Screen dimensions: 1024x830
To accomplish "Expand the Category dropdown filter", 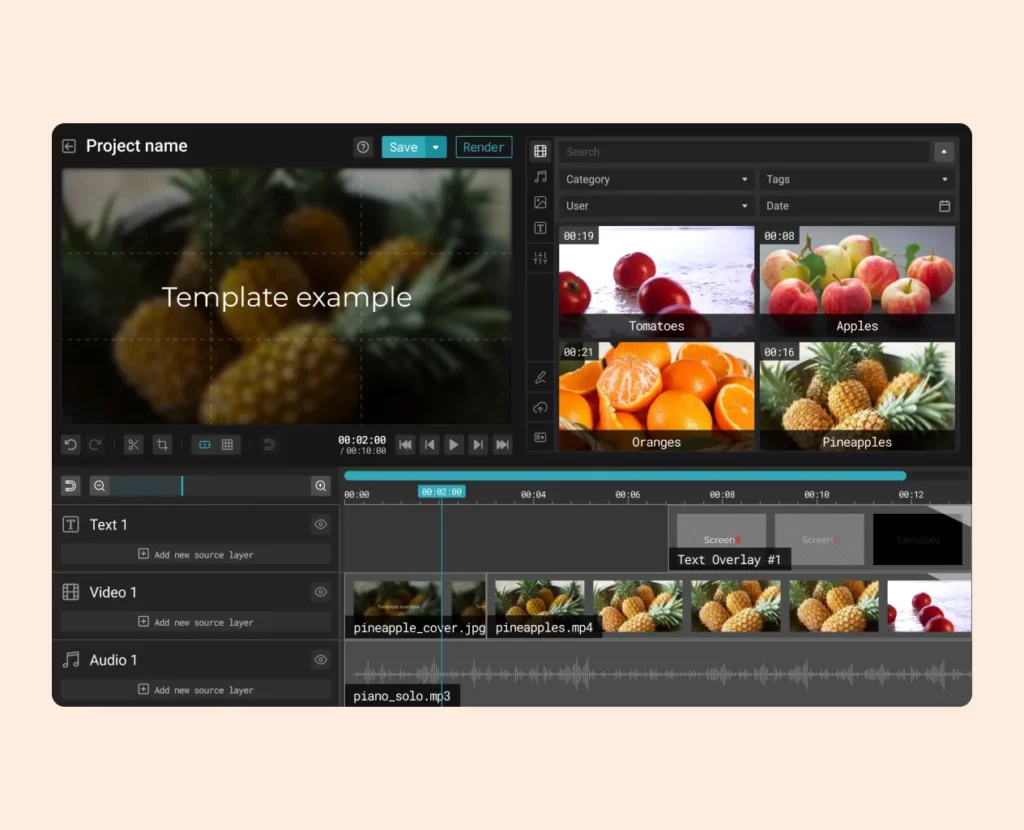I will point(656,180).
